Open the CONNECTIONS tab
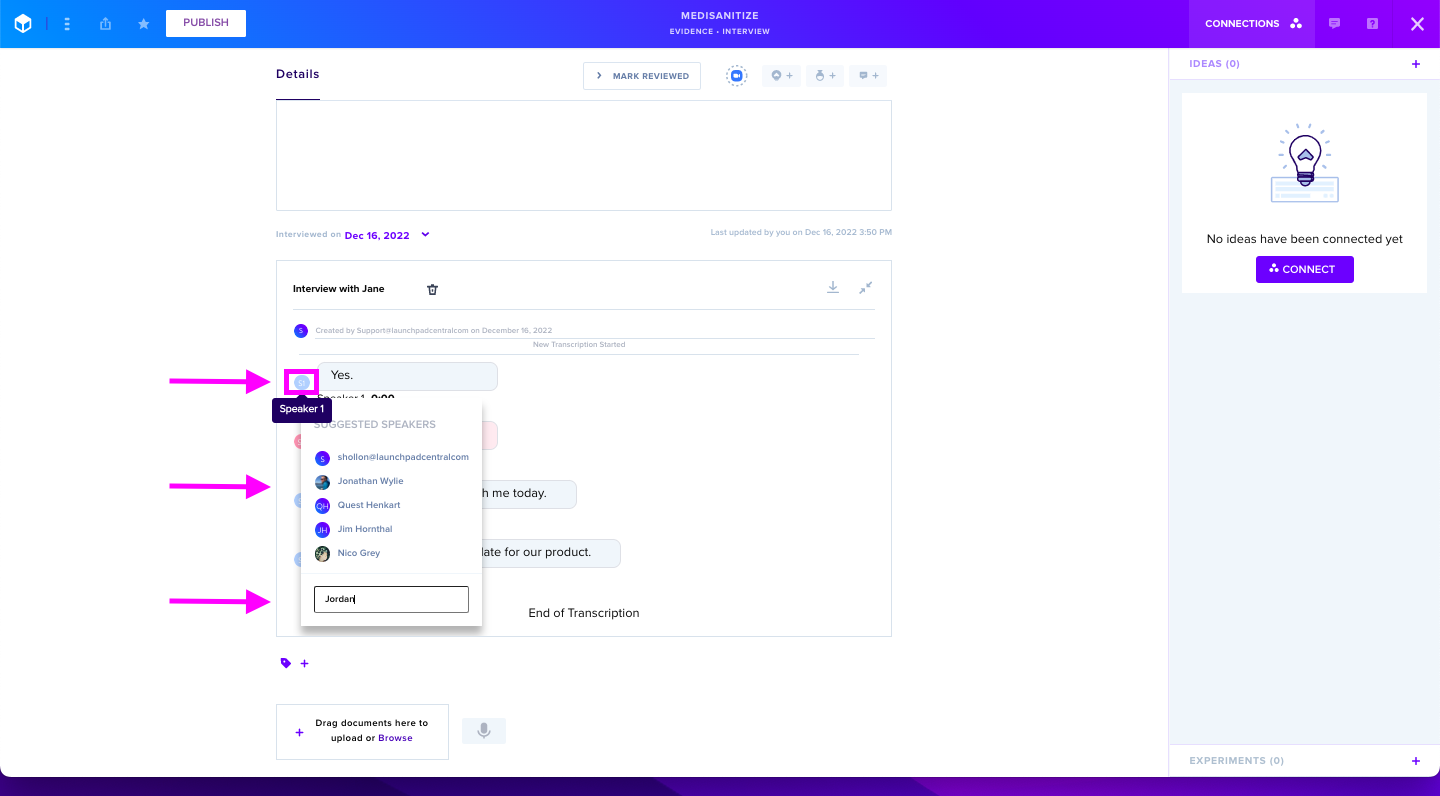The image size is (1440, 796). point(1253,24)
